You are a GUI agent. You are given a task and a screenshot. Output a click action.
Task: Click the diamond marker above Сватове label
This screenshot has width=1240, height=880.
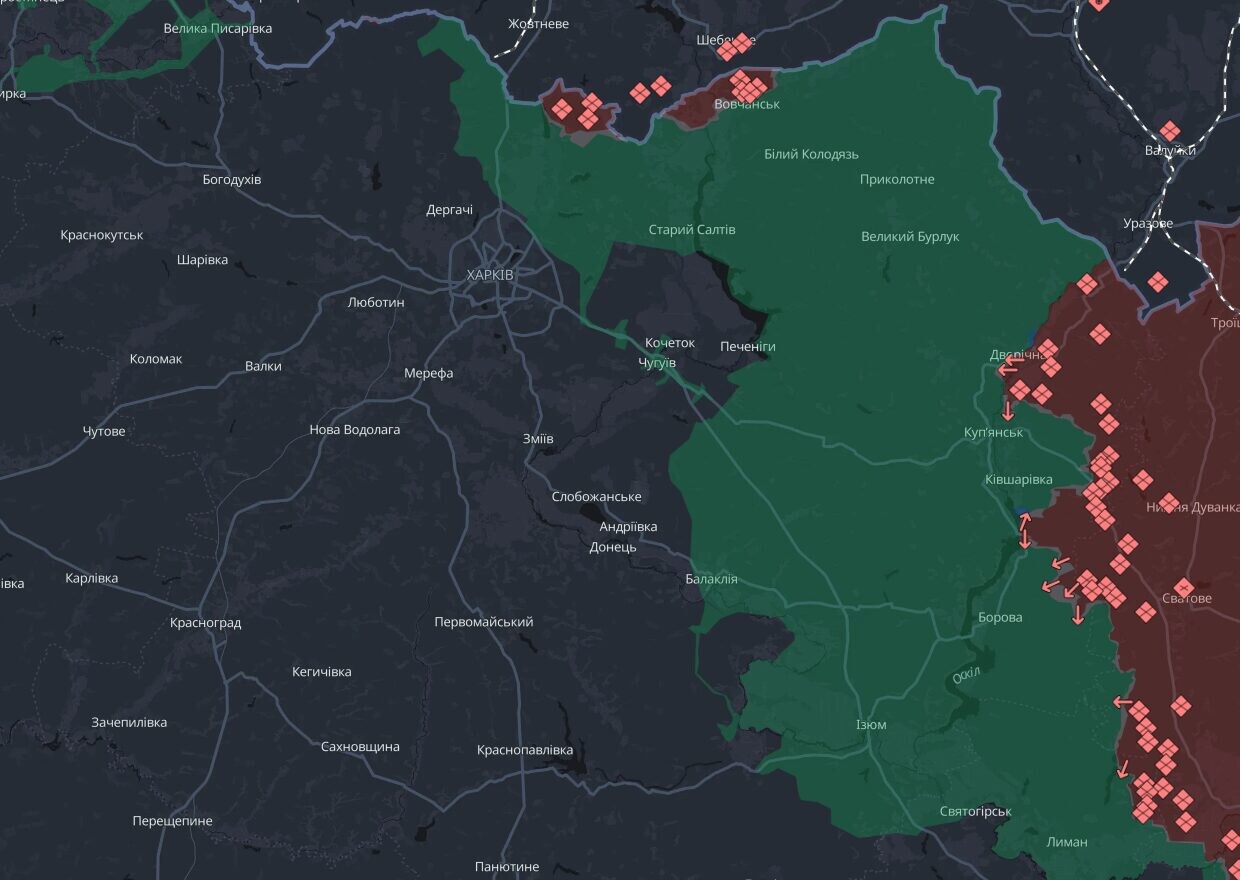1183,587
